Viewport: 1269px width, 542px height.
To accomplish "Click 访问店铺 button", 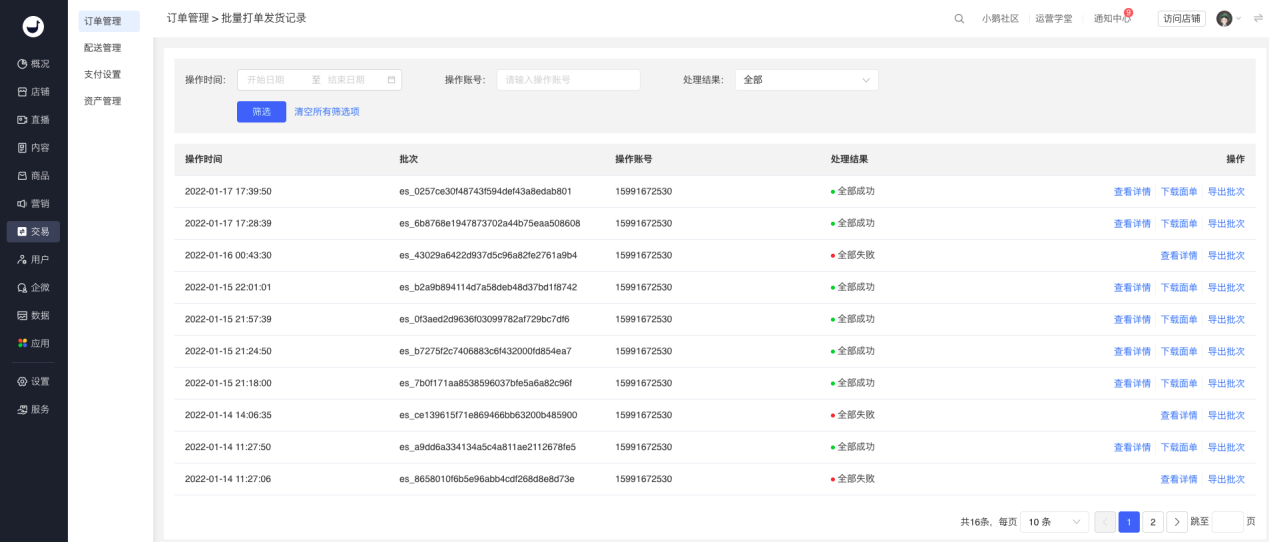I will pyautogui.click(x=1182, y=19).
